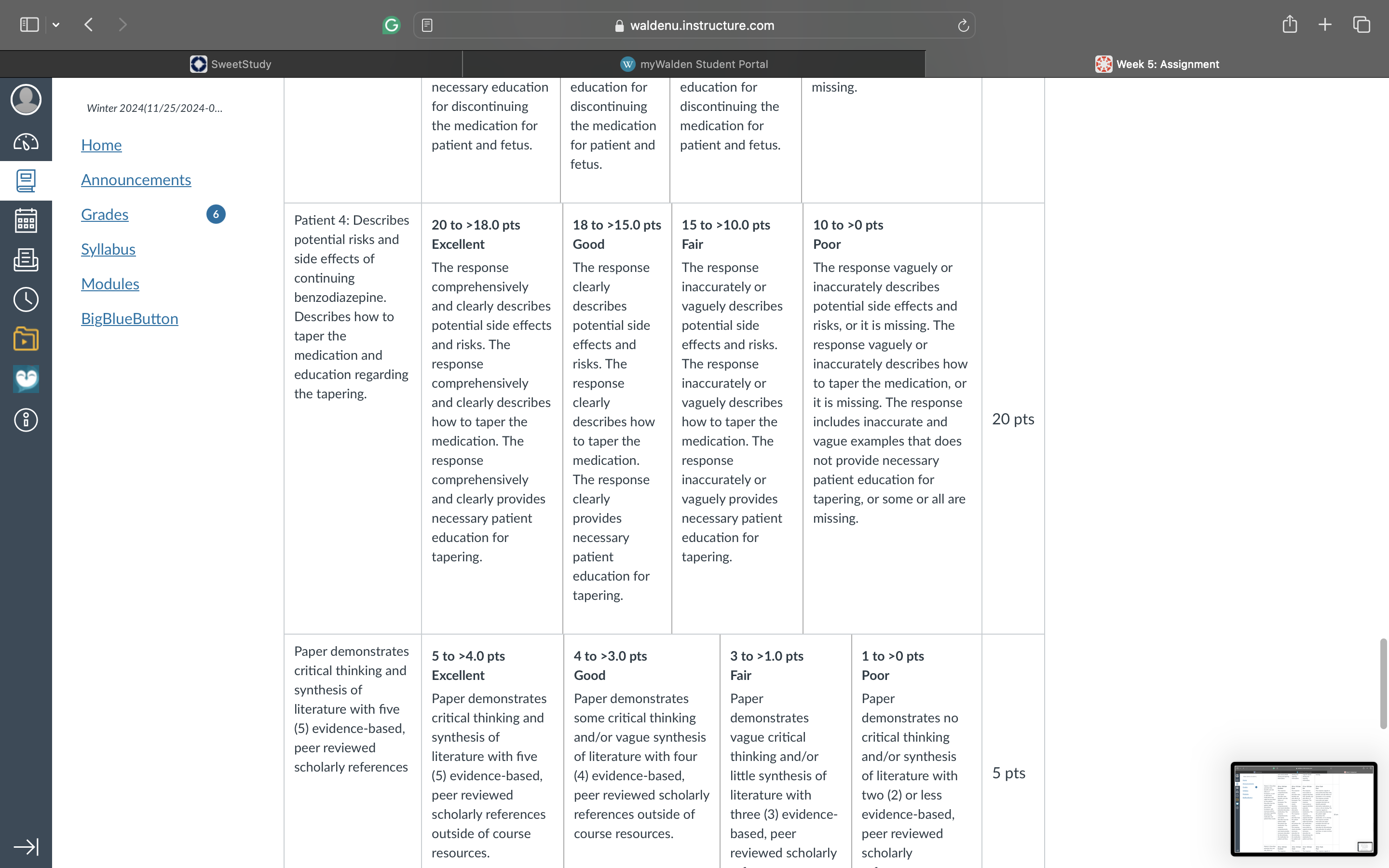The height and width of the screenshot is (868, 1389).
Task: Open the Courses book icon
Action: 26,181
